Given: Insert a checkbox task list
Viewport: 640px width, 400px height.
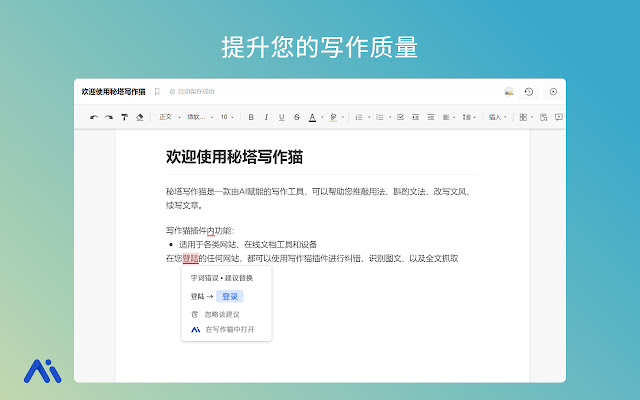Looking at the screenshot, I should click(400, 118).
